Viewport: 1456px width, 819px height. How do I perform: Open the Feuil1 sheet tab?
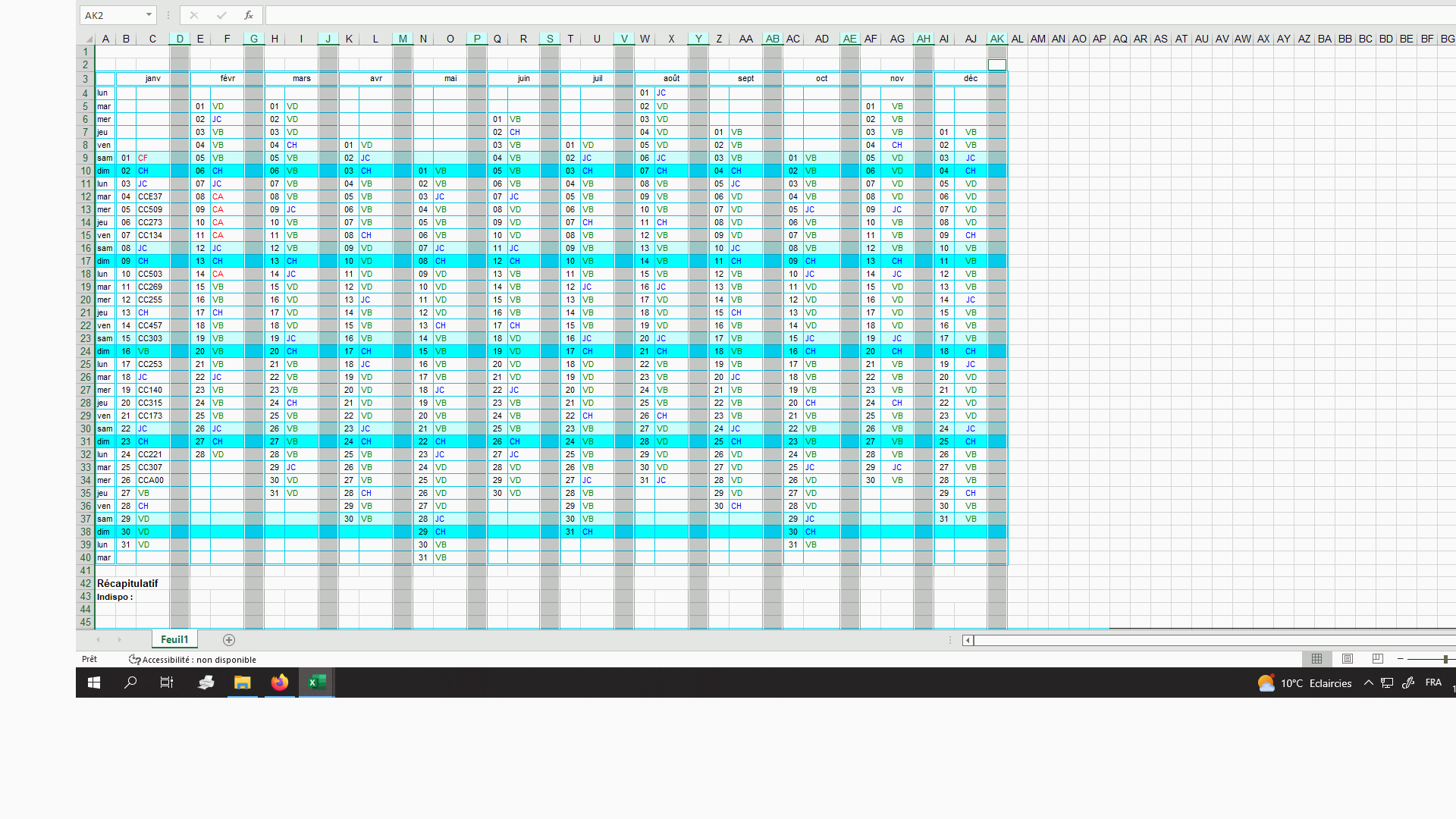tap(174, 639)
